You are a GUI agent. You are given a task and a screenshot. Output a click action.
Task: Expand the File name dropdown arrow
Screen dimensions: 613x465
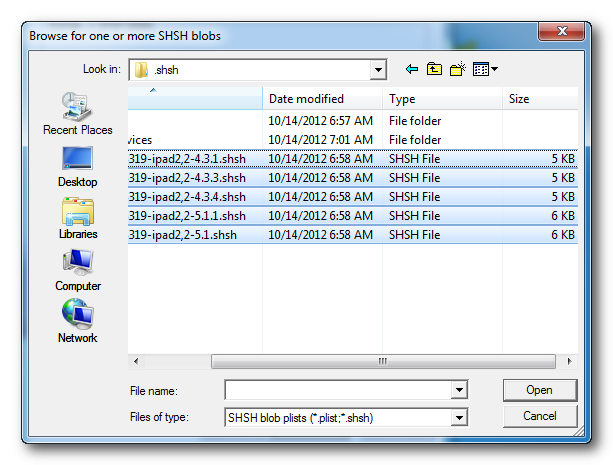coord(459,390)
